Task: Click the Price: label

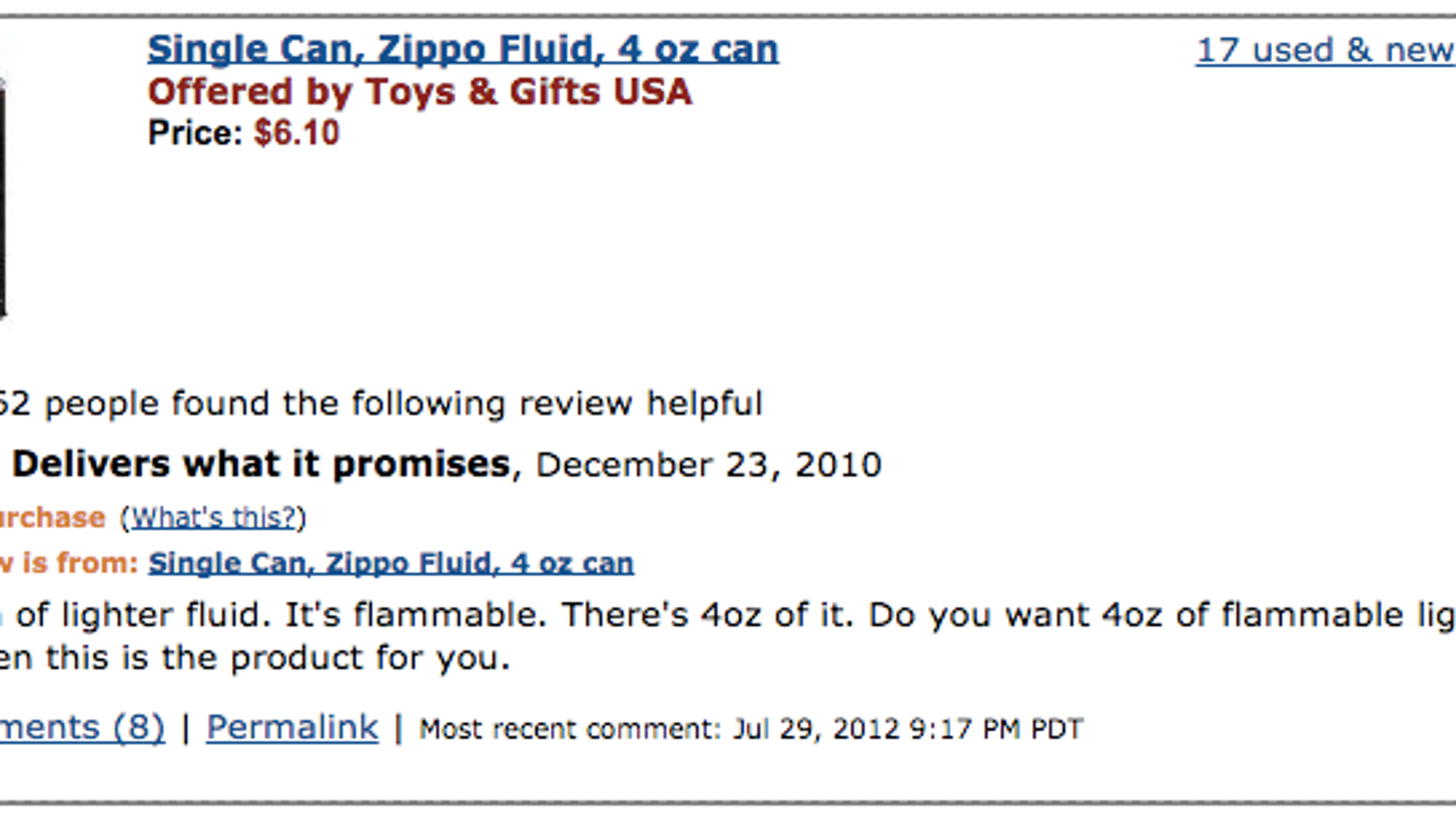Action: pyautogui.click(x=196, y=133)
